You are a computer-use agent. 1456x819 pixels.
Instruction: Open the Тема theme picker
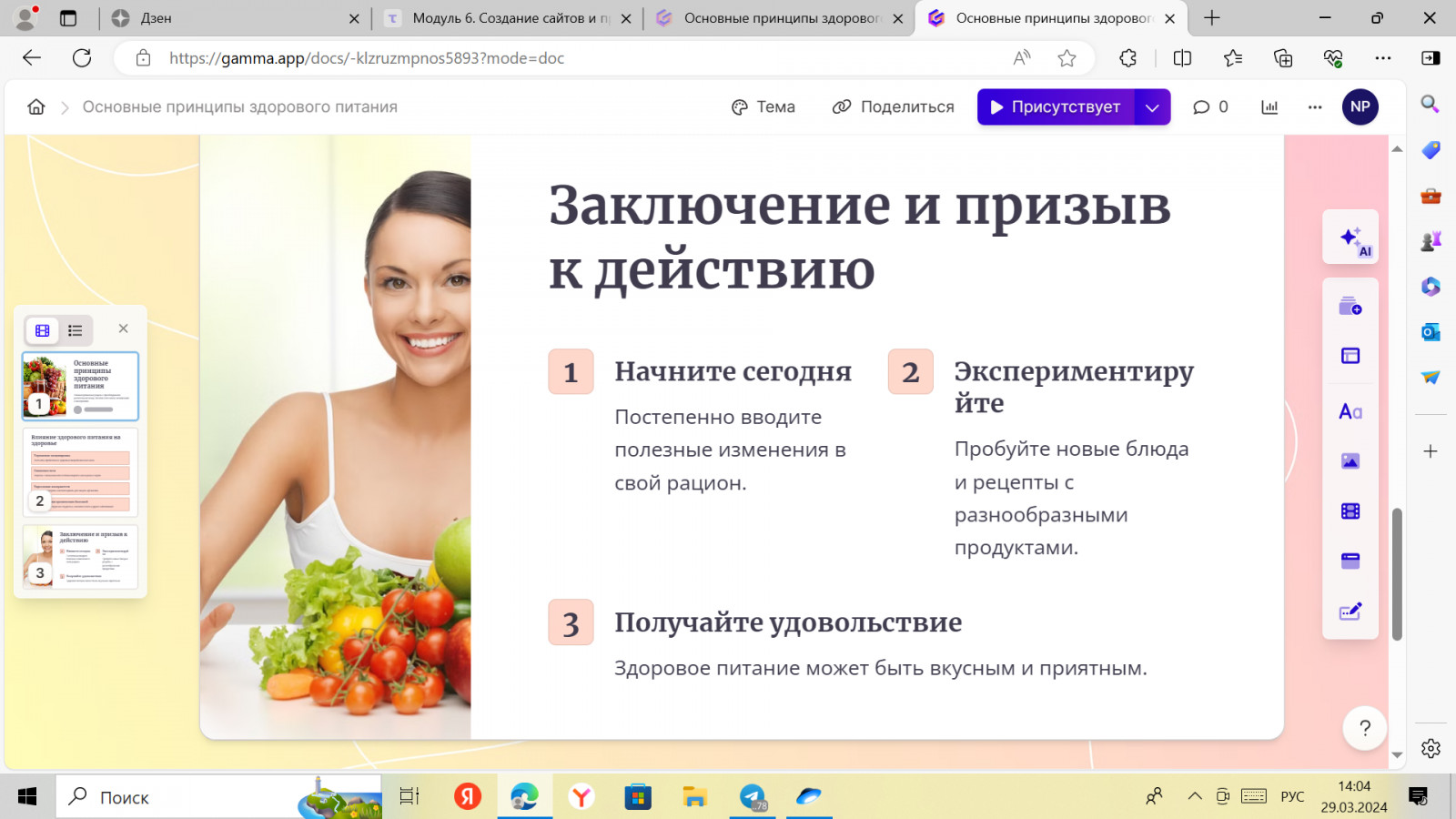(763, 106)
